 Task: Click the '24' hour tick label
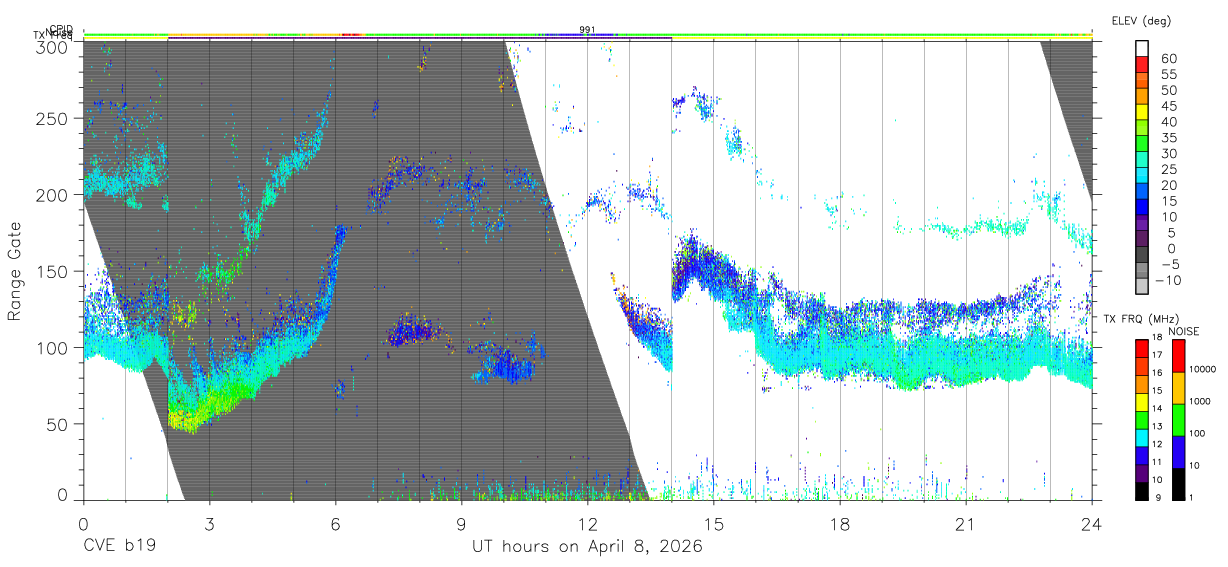[1091, 523]
